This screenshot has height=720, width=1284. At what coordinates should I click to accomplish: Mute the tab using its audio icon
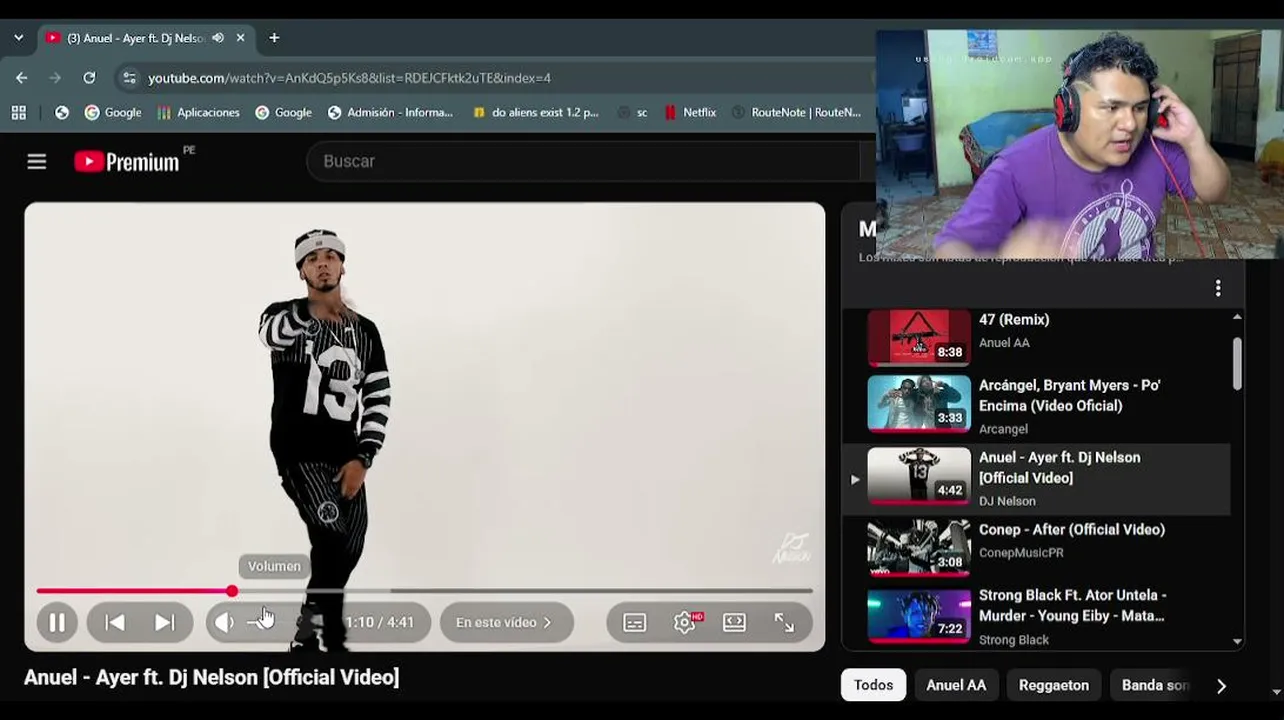click(218, 38)
